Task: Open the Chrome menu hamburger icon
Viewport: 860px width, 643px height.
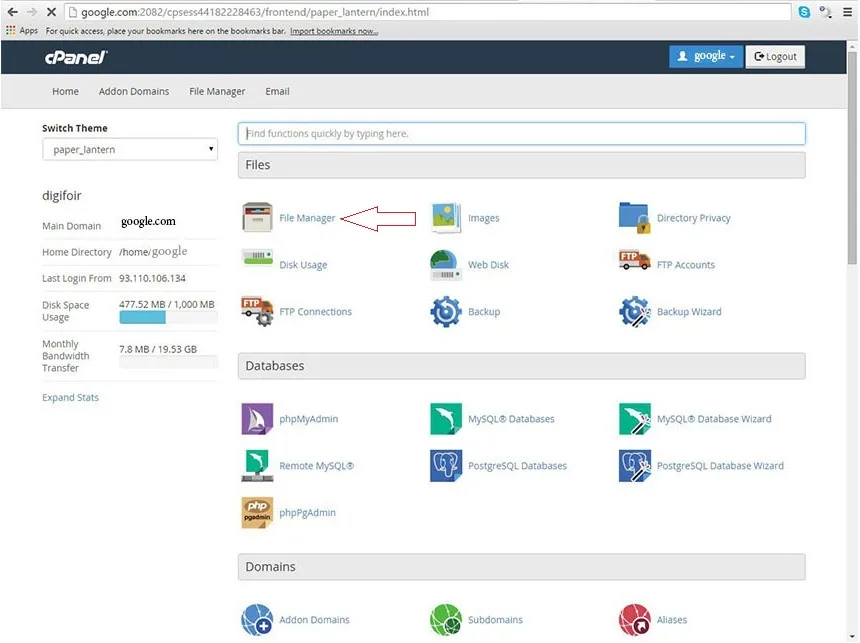Action: click(x=847, y=12)
